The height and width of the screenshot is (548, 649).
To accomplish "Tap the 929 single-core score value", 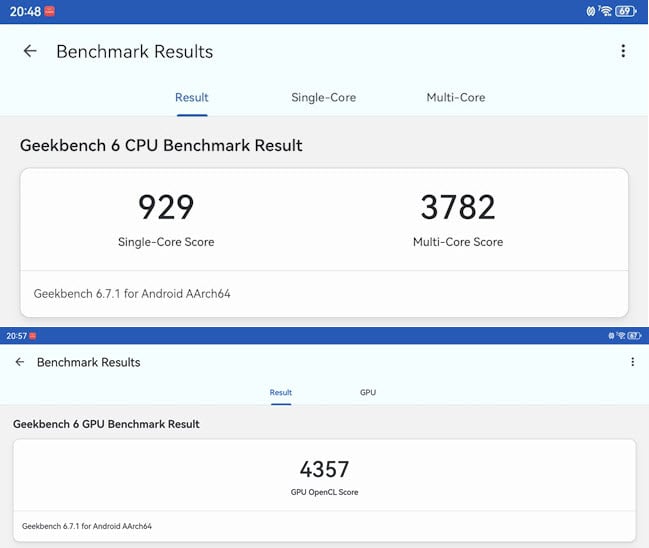I will [166, 207].
